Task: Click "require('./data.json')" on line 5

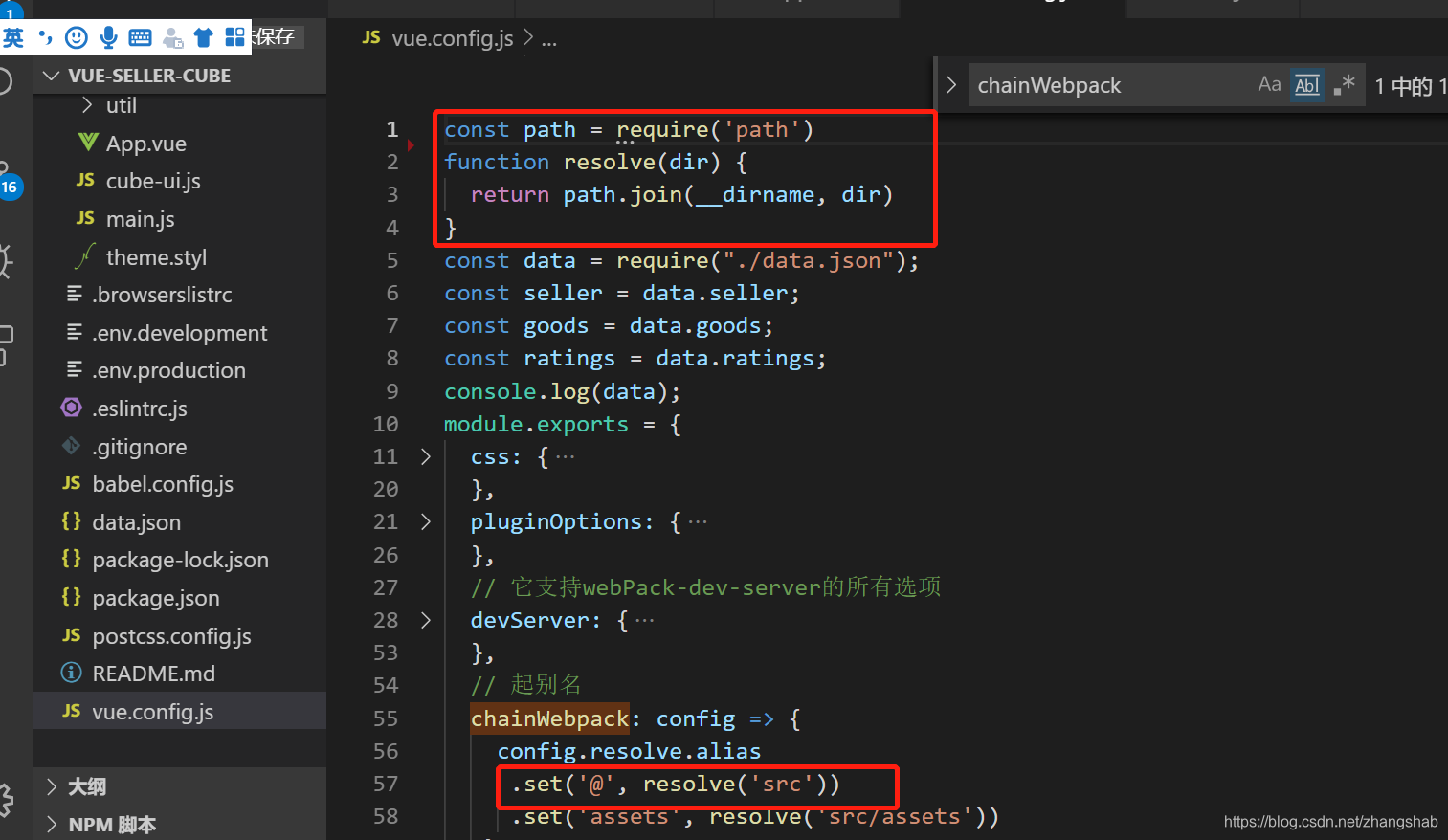Action: pos(761,260)
